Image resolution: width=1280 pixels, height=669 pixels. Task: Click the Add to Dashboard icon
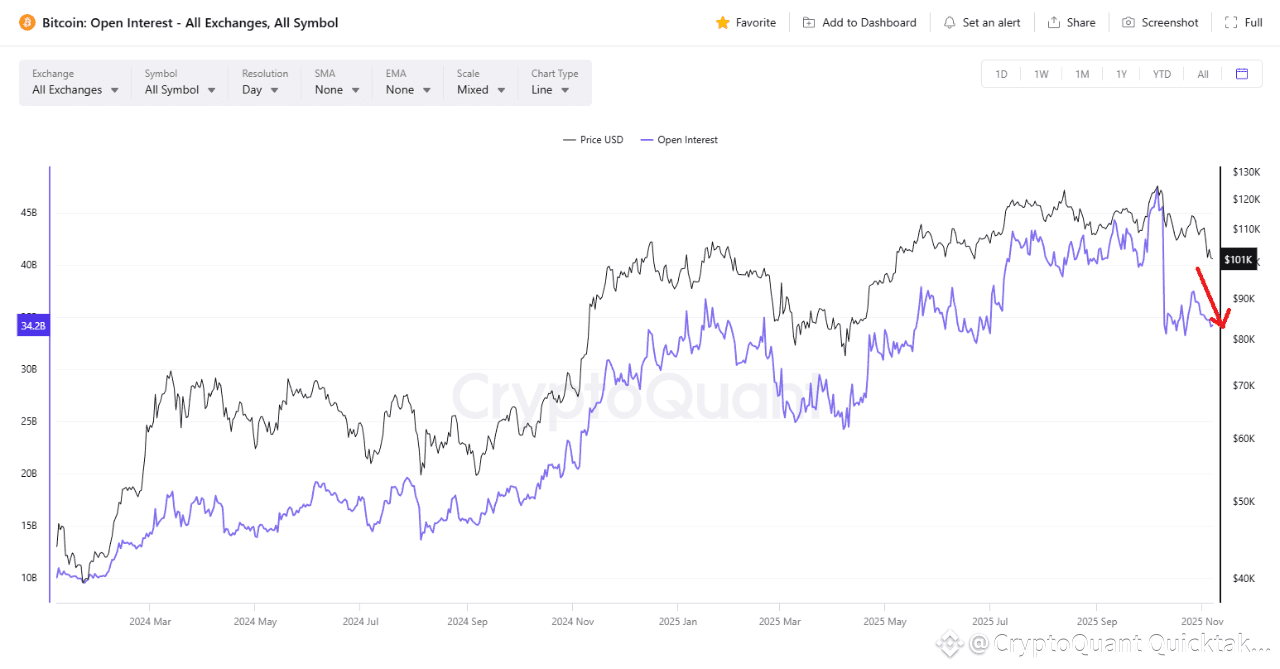(x=809, y=22)
